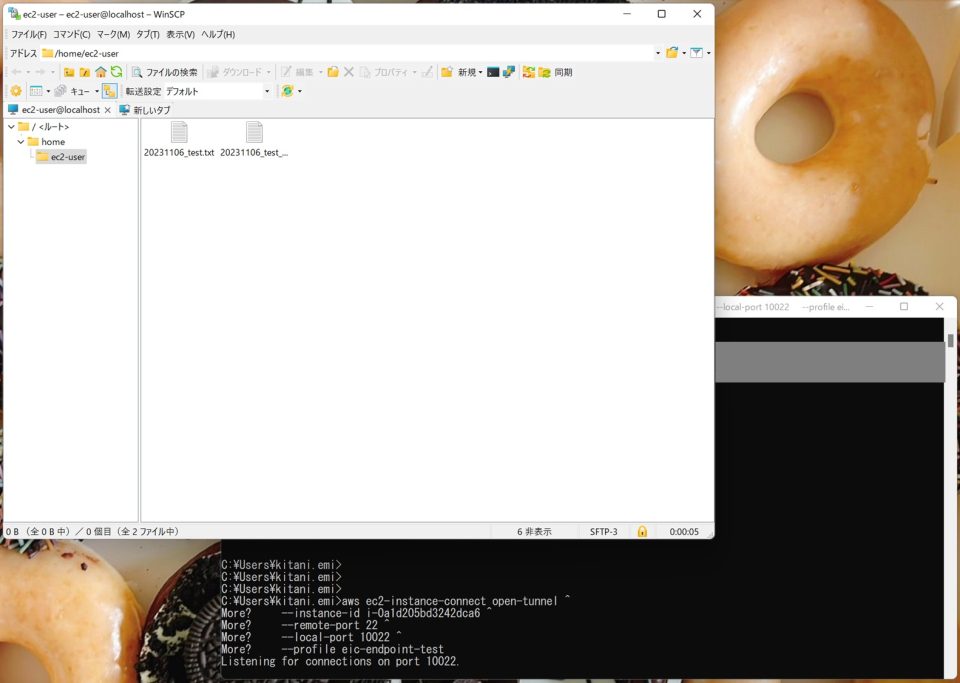This screenshot has width=960, height=683.
Task: Close the ec2-user@localhost tab
Action: (108, 110)
